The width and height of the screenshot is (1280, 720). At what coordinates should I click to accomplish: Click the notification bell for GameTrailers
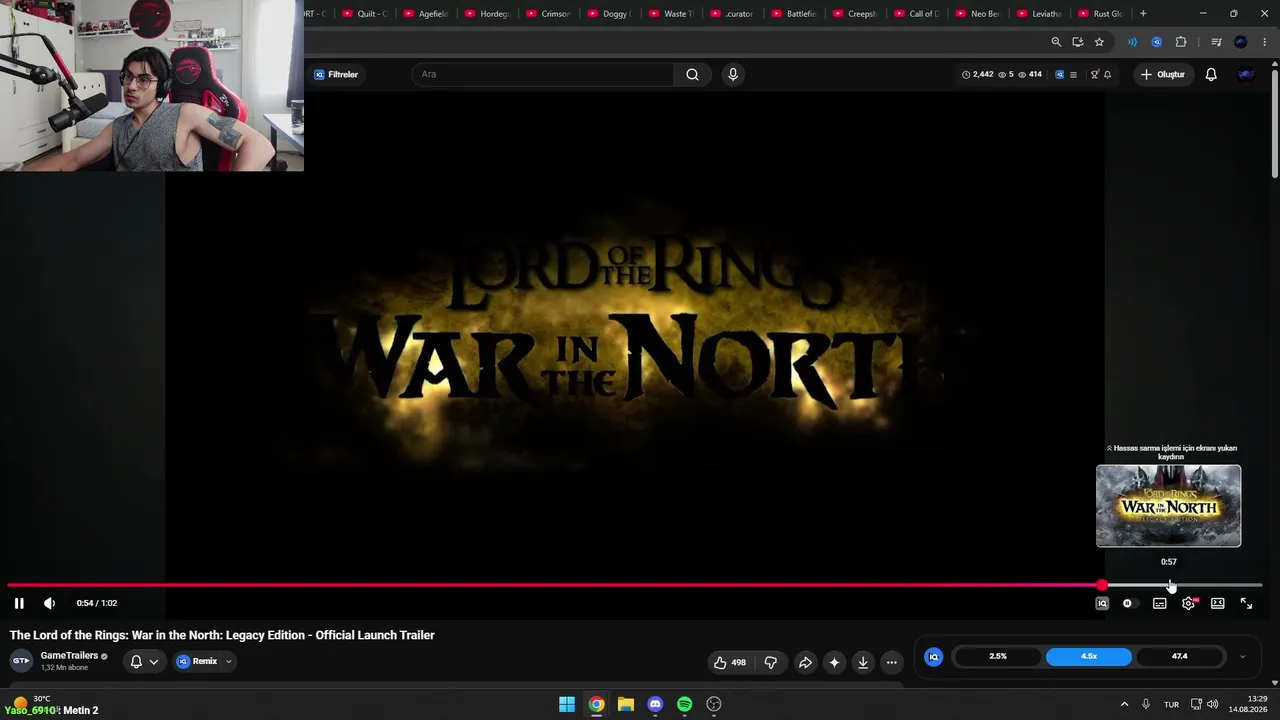(136, 661)
